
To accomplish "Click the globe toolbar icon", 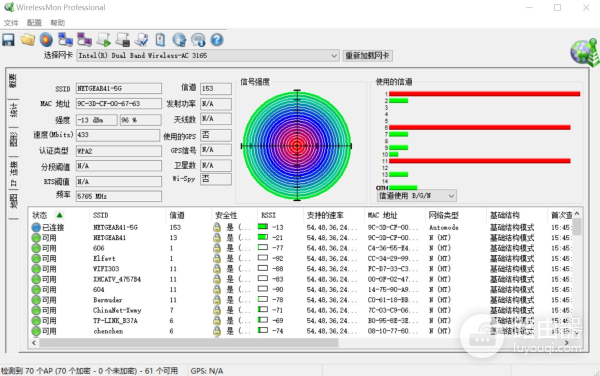I will pos(179,39).
